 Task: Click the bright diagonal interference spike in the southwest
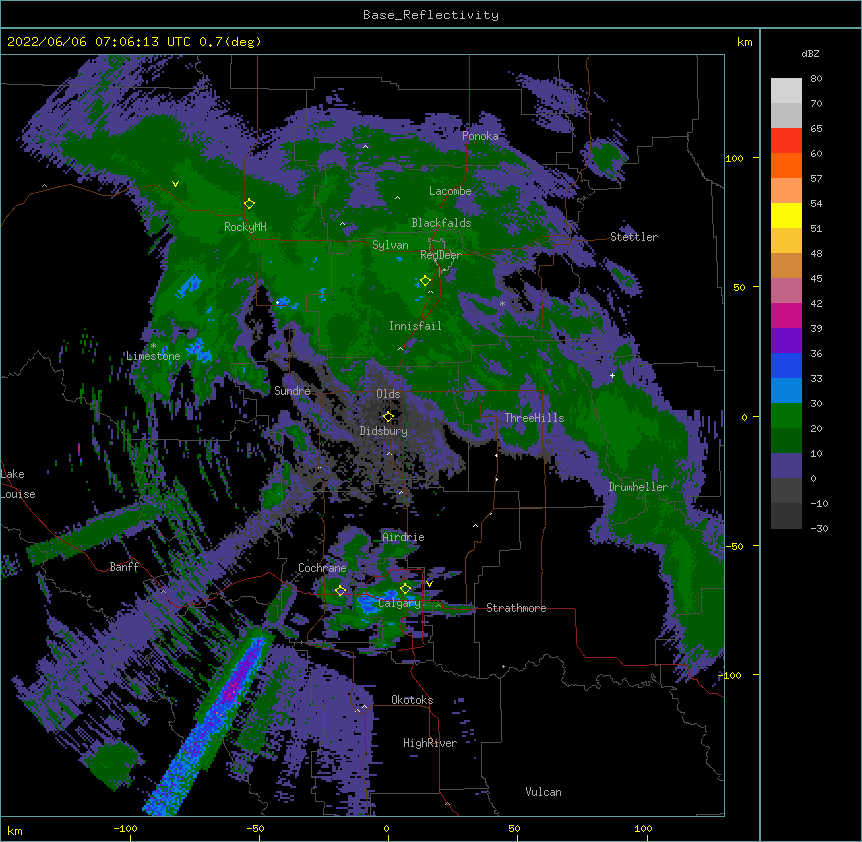pyautogui.click(x=212, y=724)
